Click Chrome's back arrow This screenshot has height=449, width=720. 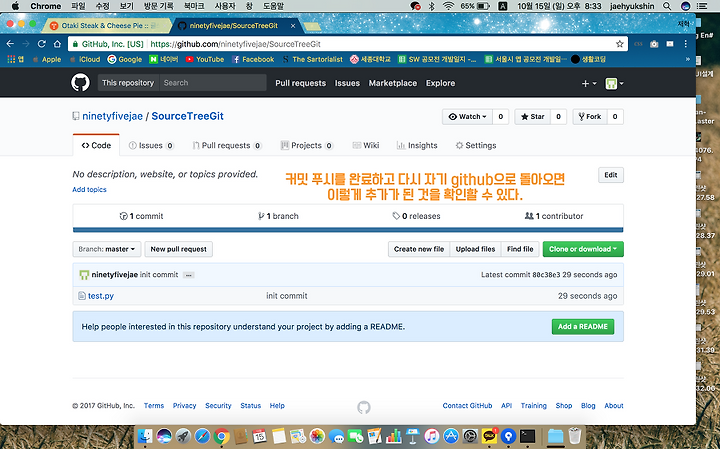click(10, 44)
